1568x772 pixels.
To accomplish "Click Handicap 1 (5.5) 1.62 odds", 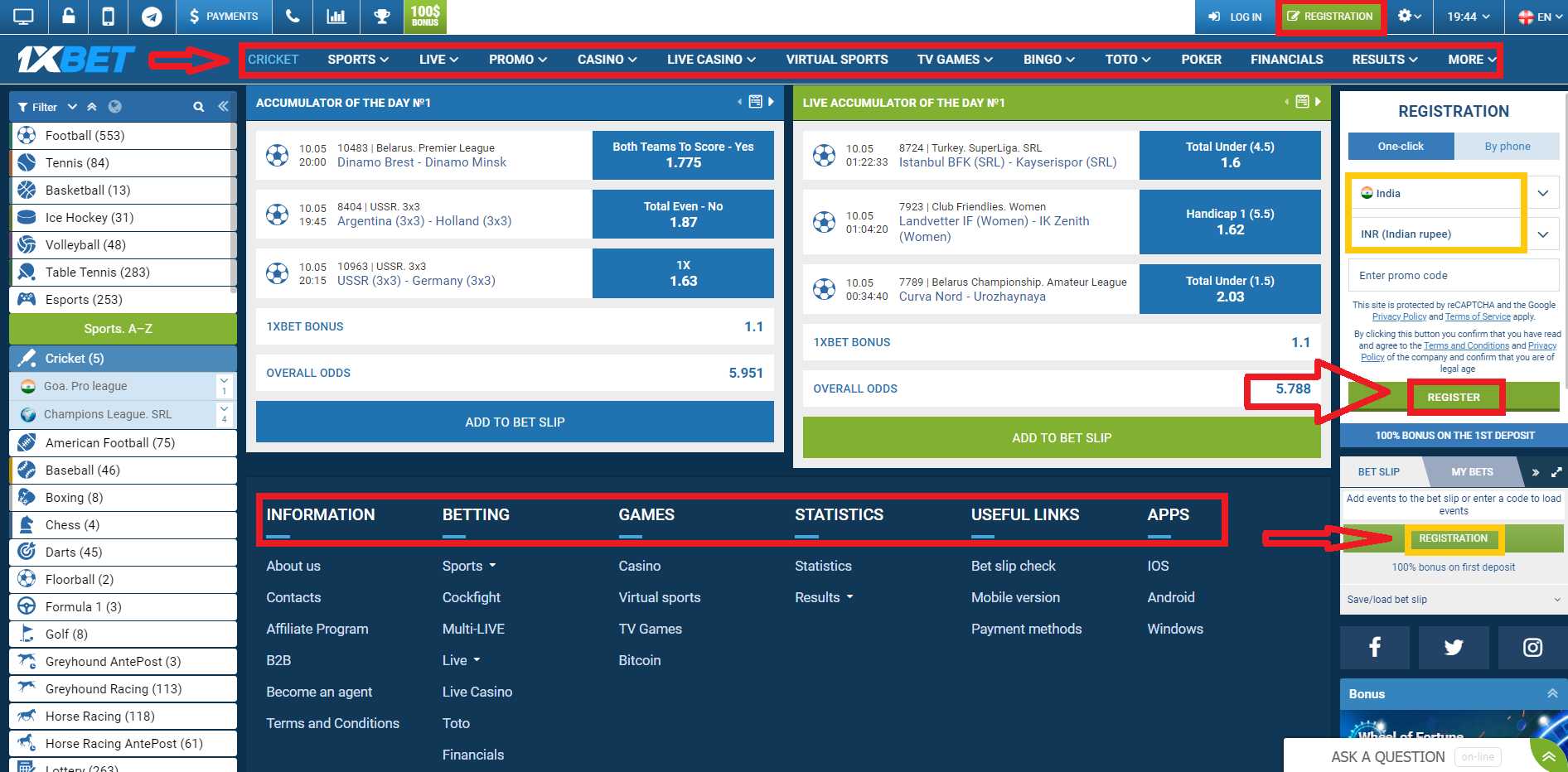I will pyautogui.click(x=1230, y=222).
